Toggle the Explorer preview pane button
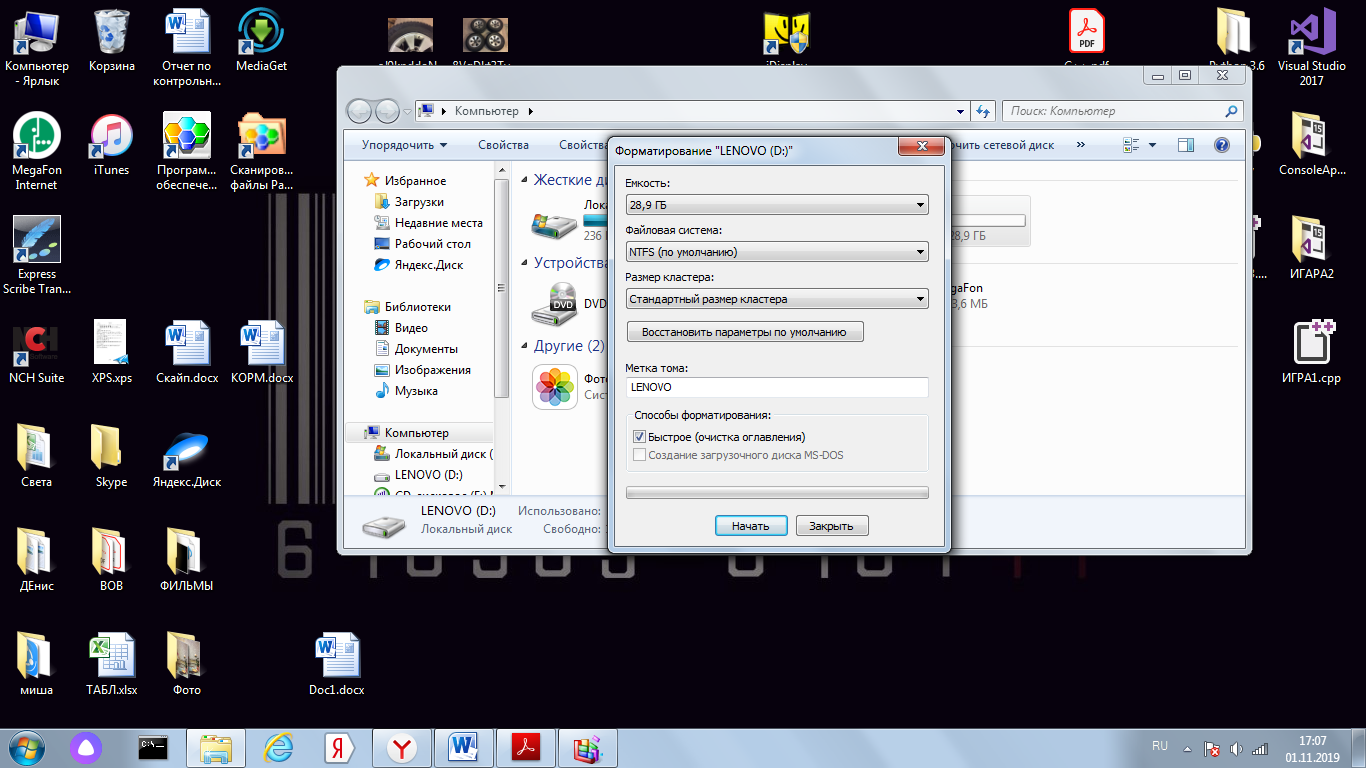Viewport: 1366px width, 768px height. pos(1186,145)
